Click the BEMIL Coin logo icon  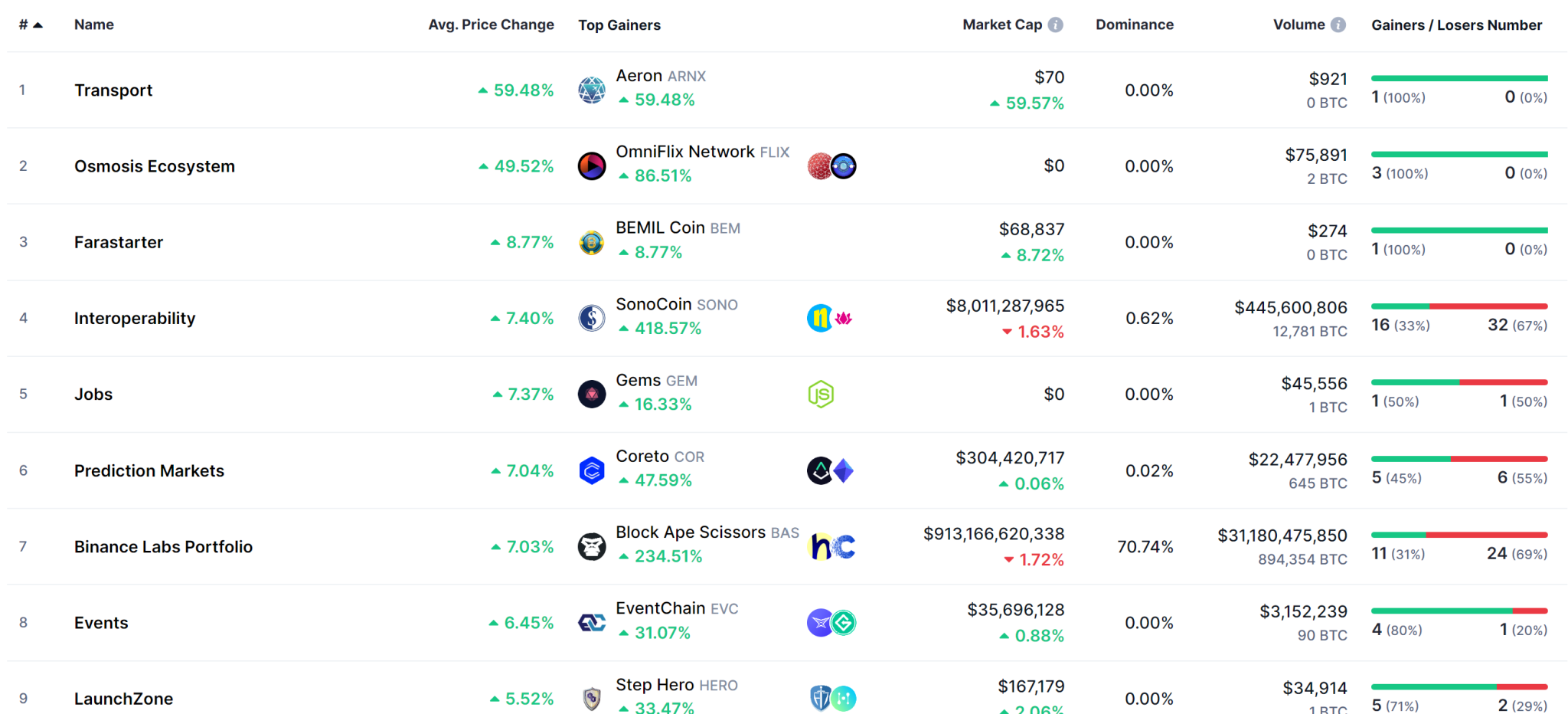pos(591,242)
